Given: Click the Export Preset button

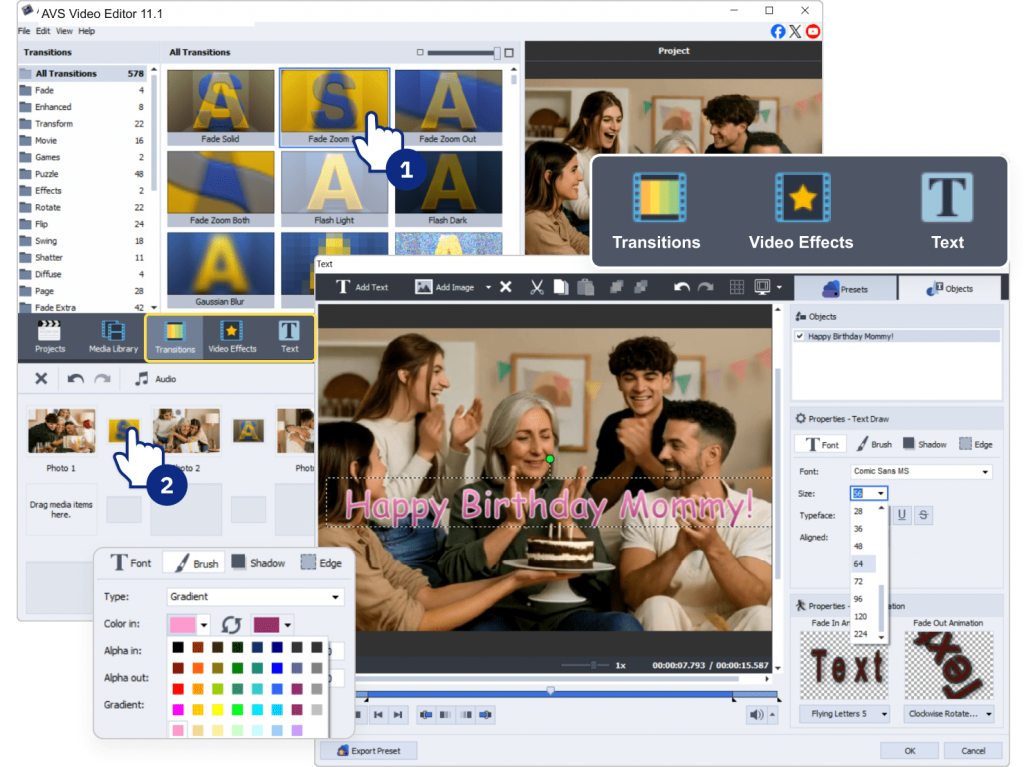Looking at the screenshot, I should (x=368, y=751).
